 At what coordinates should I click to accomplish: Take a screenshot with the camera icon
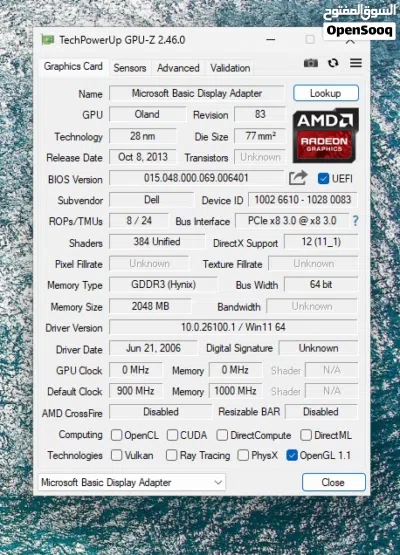310,63
